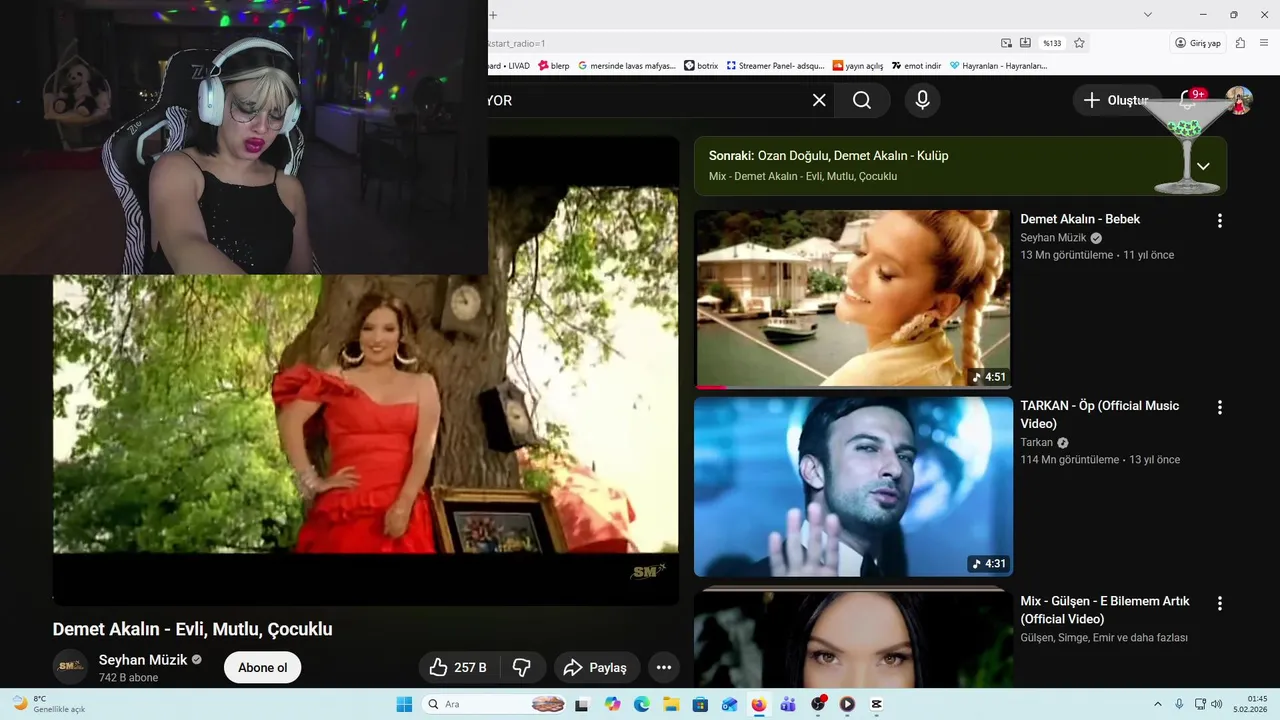Dislike the video with thumbs-down button
This screenshot has height=720, width=1280.
(522, 667)
